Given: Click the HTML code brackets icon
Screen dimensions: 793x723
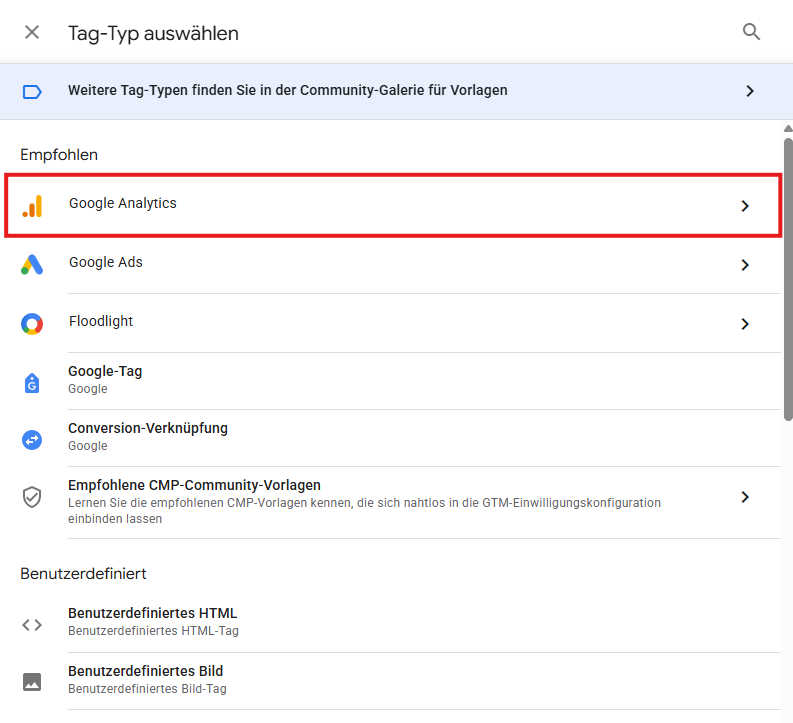Looking at the screenshot, I should coord(32,625).
